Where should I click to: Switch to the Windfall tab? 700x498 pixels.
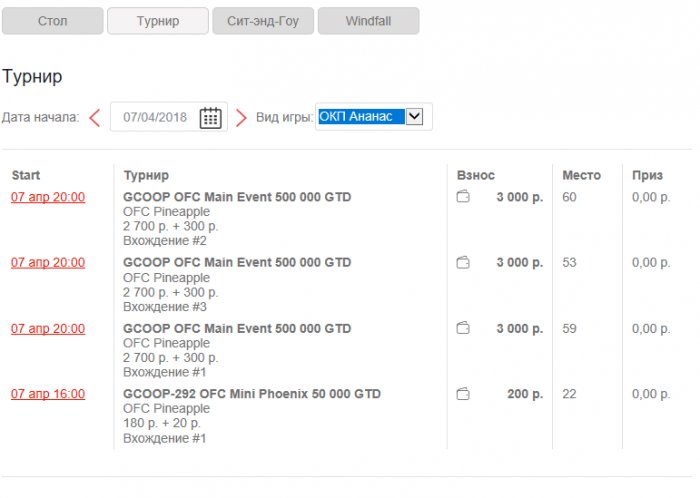tap(368, 21)
